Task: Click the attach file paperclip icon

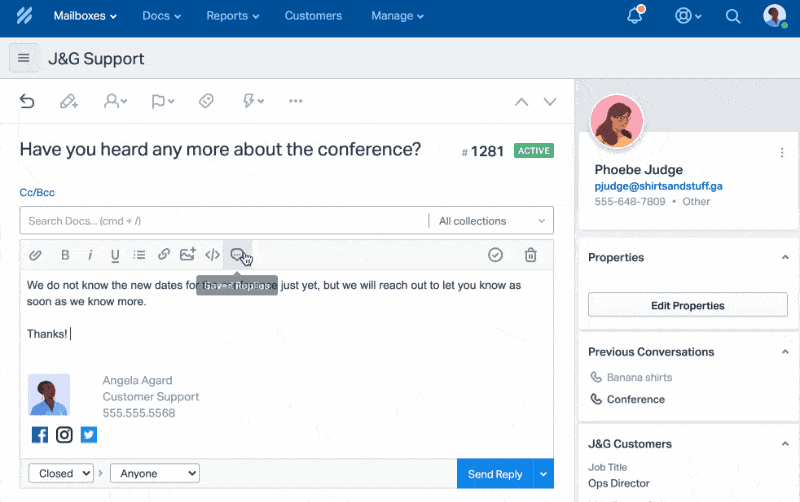Action: pos(35,255)
